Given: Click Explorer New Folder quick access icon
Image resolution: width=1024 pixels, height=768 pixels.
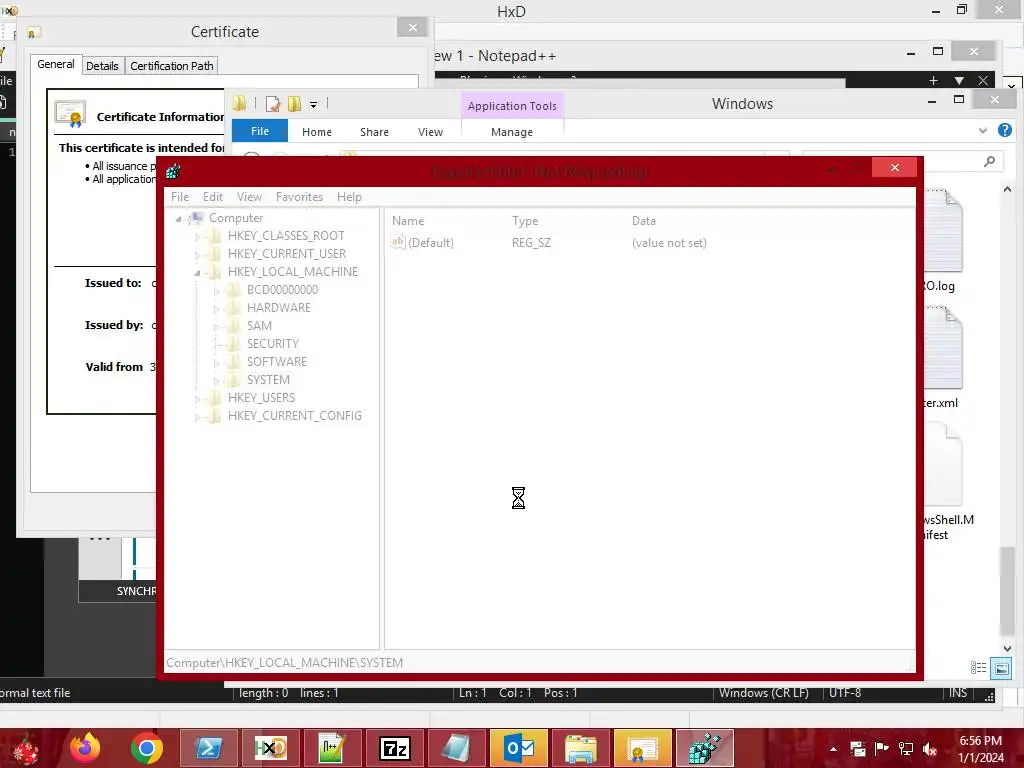Looking at the screenshot, I should 295,104.
